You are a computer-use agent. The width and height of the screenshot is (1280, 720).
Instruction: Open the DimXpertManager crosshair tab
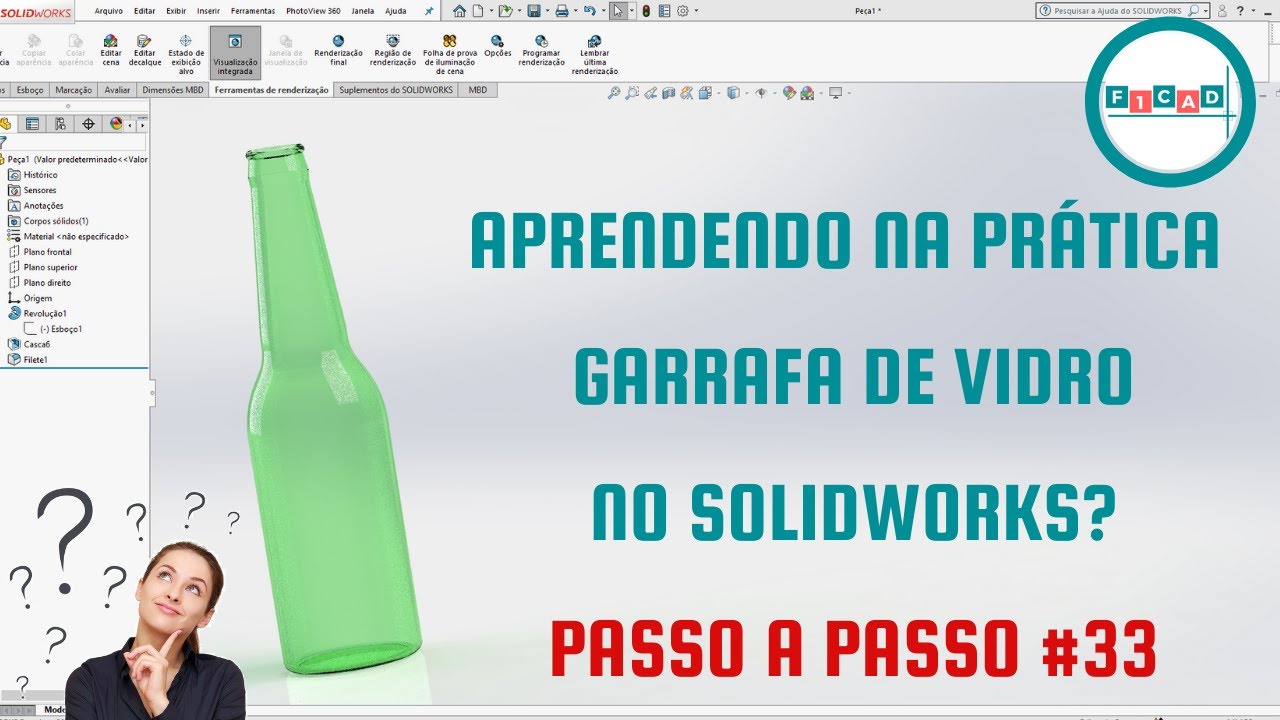coord(88,124)
